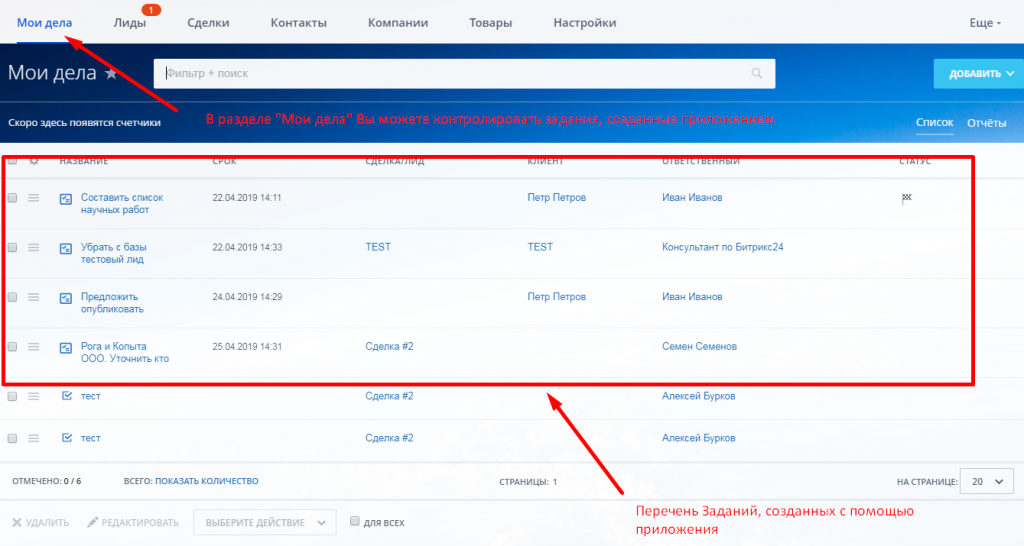This screenshot has height=546, width=1024.
Task: Open task Рога и Копыта ООО. Уточнить кто
Action: point(125,352)
